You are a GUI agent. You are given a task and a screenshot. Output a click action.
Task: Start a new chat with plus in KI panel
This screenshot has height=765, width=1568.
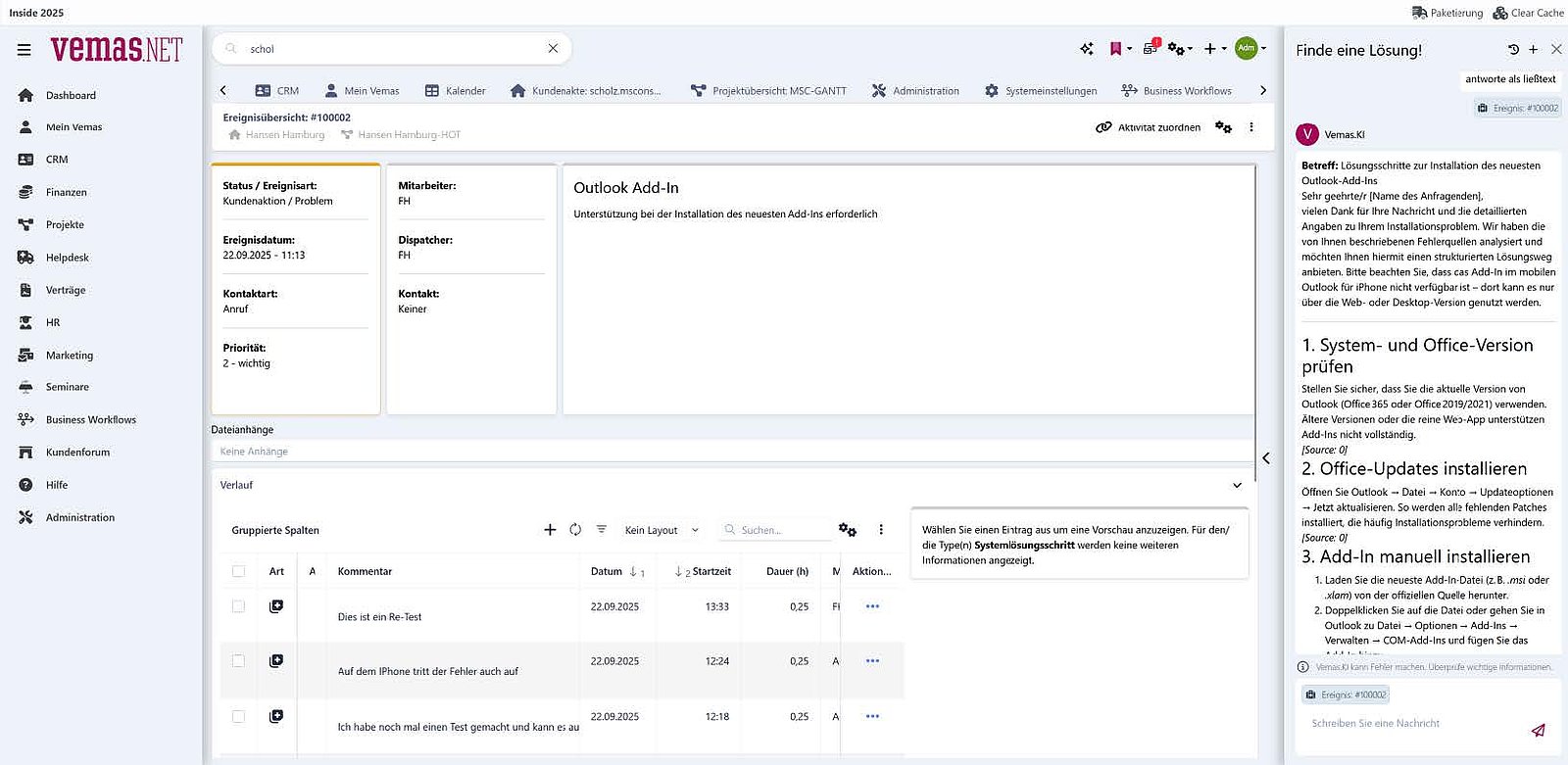(x=1534, y=50)
